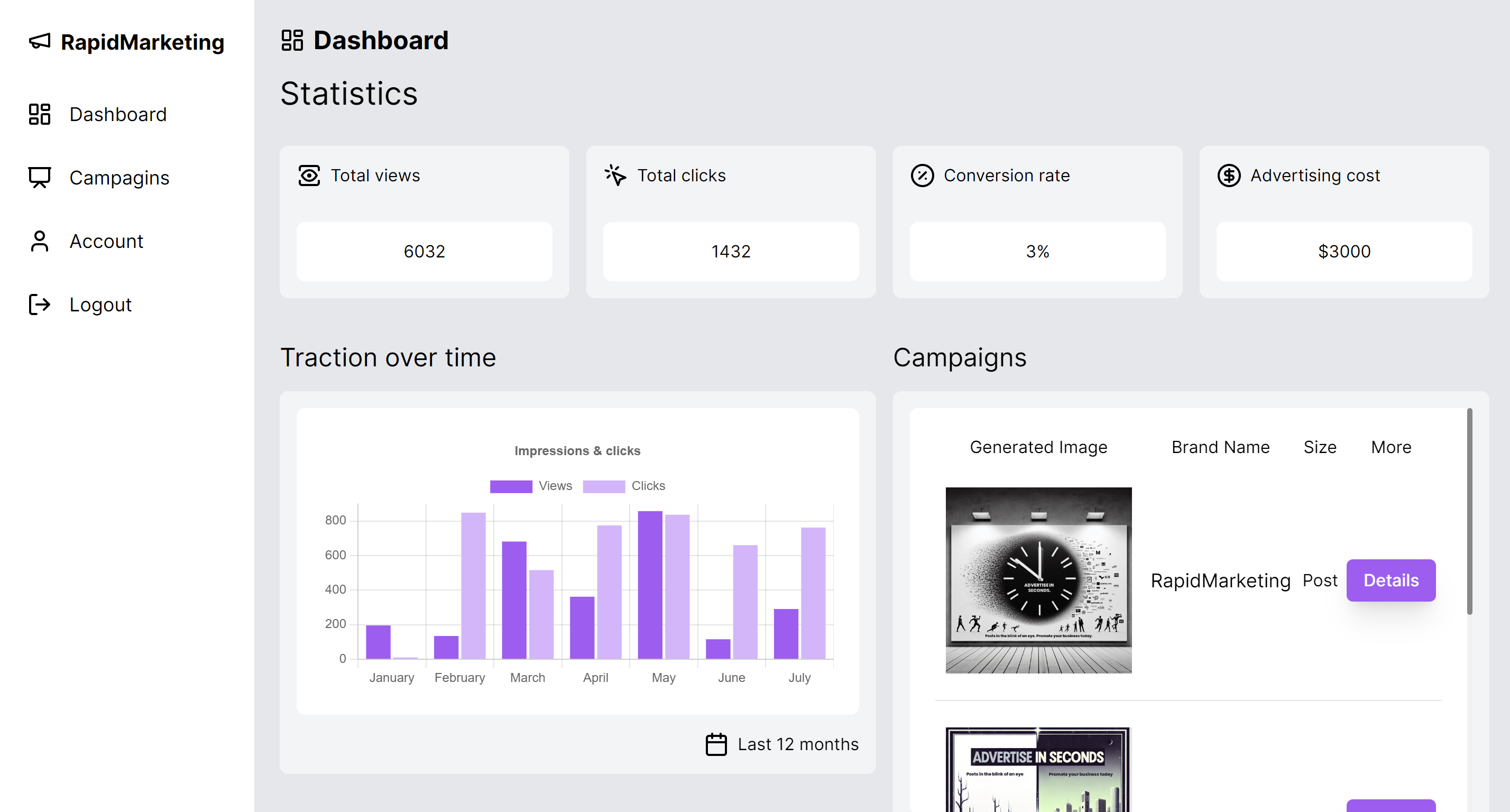Toggle the Clicks legend item in chart
1510x812 pixels.
click(648, 485)
